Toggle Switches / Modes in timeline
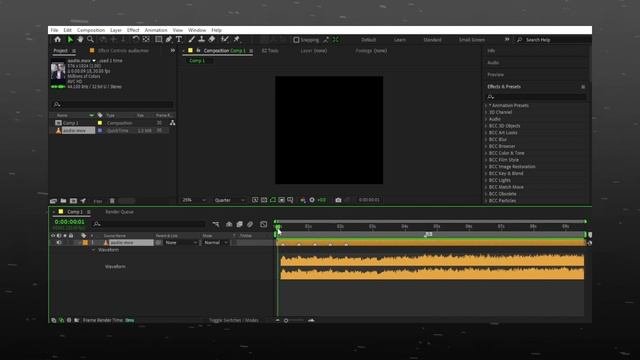640x360 pixels. pos(233,320)
